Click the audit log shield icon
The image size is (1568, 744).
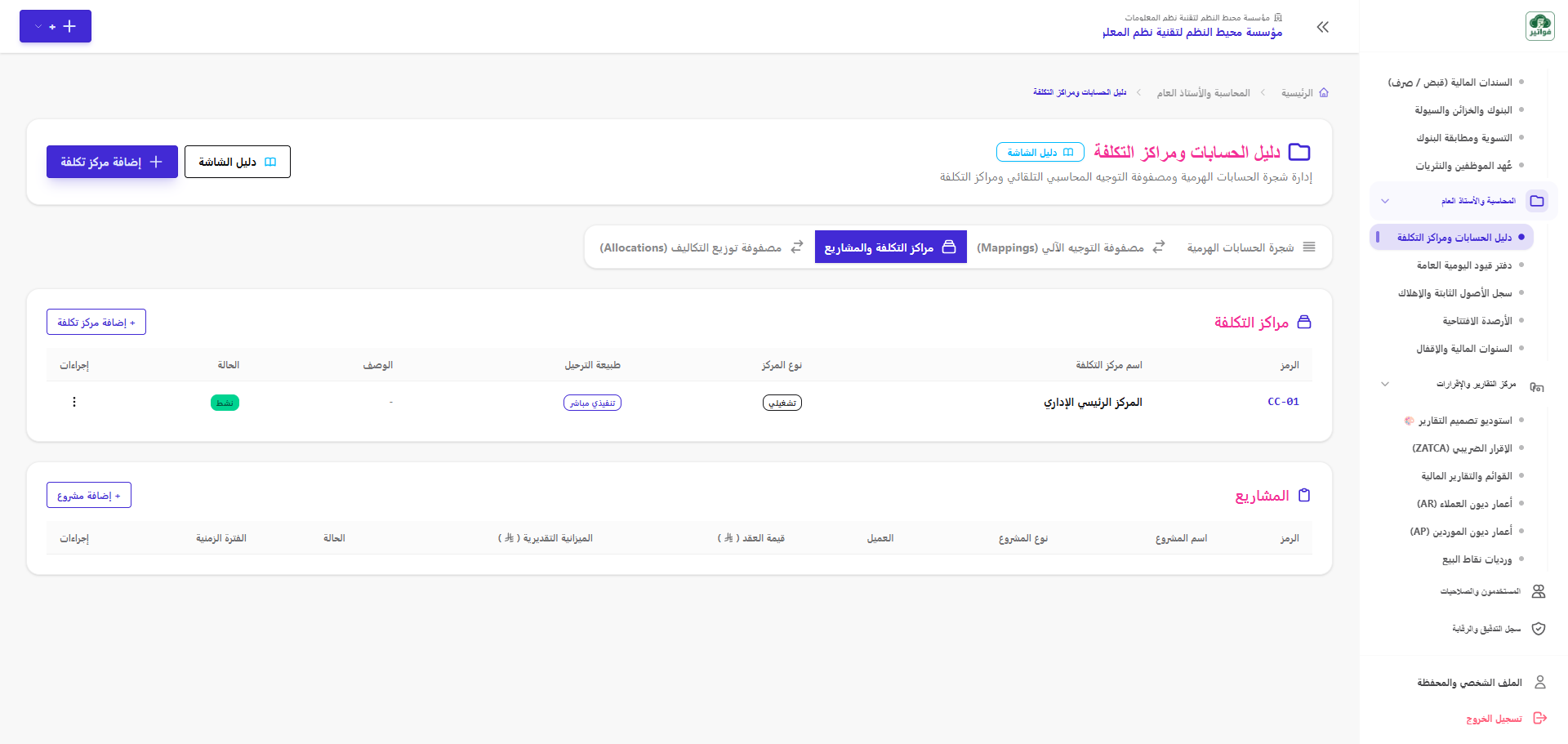click(x=1539, y=629)
